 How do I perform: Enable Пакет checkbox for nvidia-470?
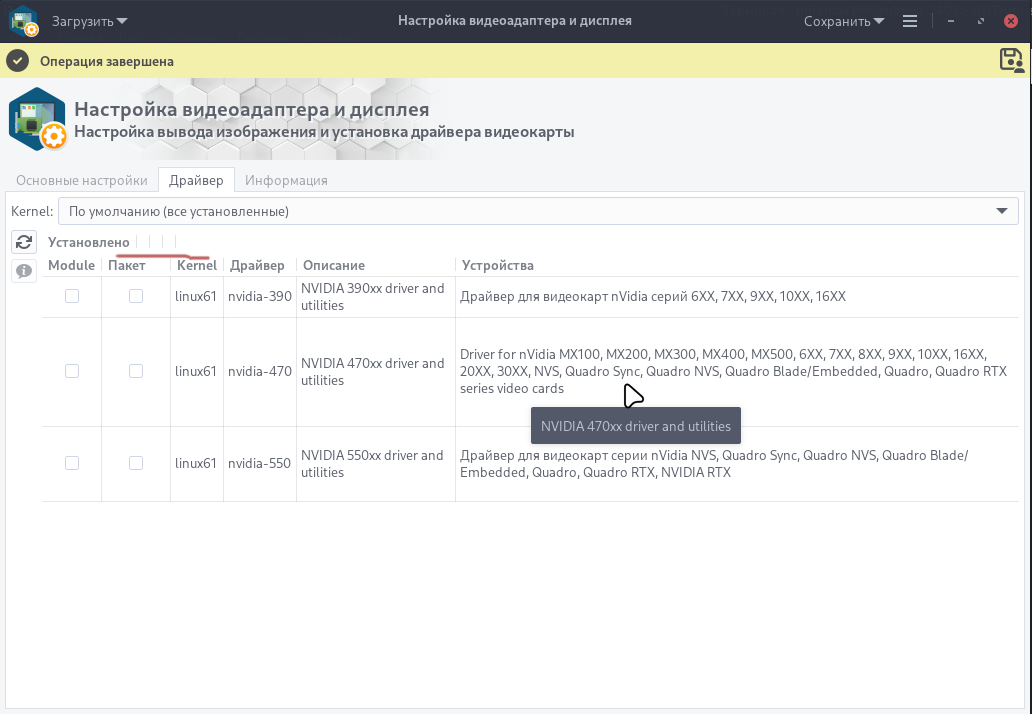tap(136, 371)
